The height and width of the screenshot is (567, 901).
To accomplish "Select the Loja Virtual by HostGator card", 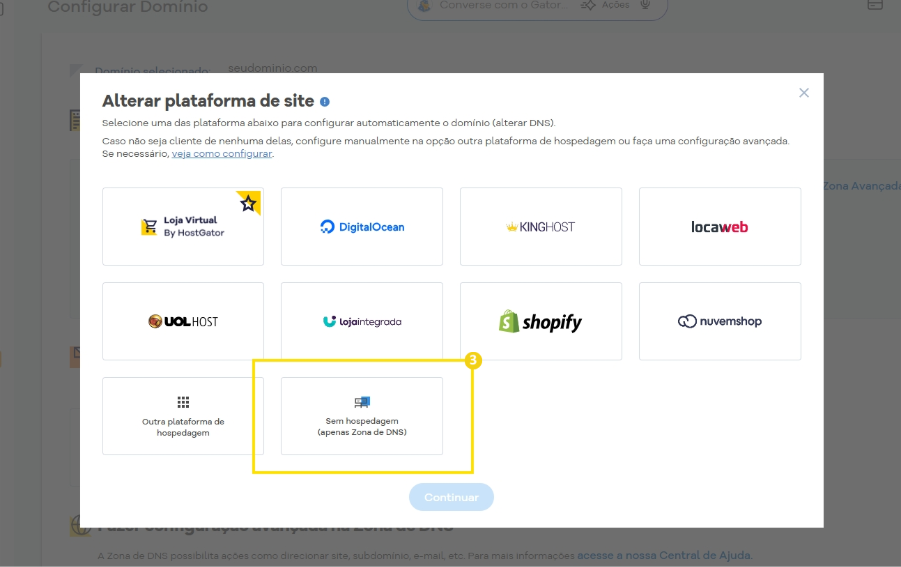I will (183, 227).
